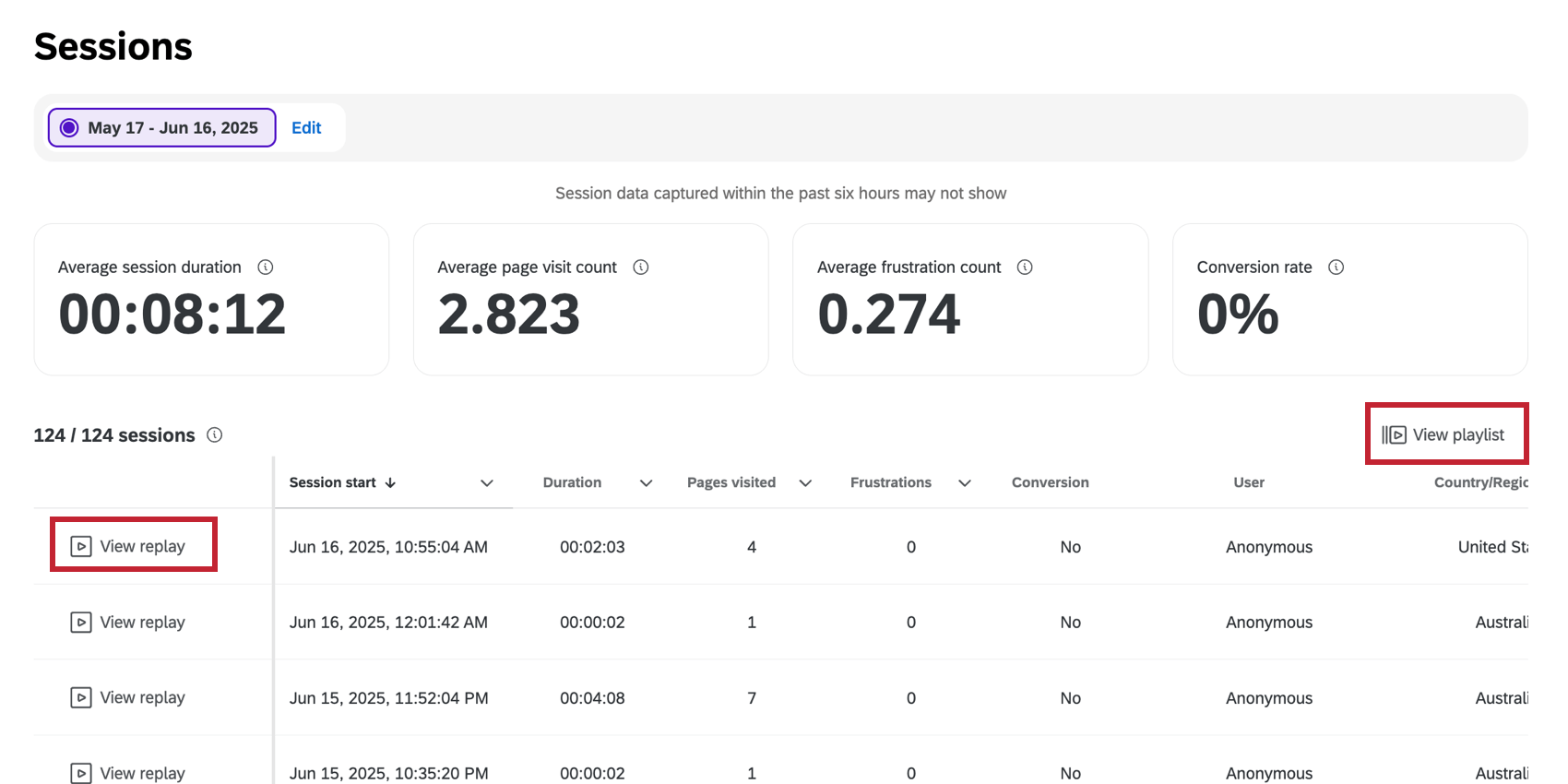Expand the Session start column dropdown
The height and width of the screenshot is (784, 1568).
[487, 483]
